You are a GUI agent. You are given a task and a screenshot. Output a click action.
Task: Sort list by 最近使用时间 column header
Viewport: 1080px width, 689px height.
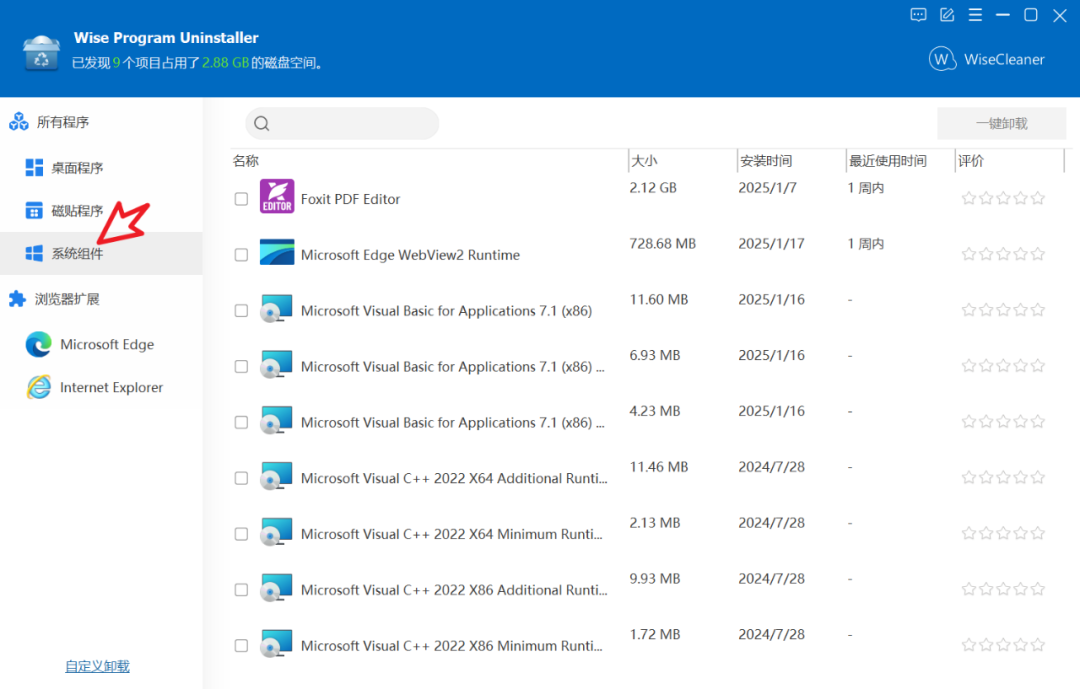887,161
